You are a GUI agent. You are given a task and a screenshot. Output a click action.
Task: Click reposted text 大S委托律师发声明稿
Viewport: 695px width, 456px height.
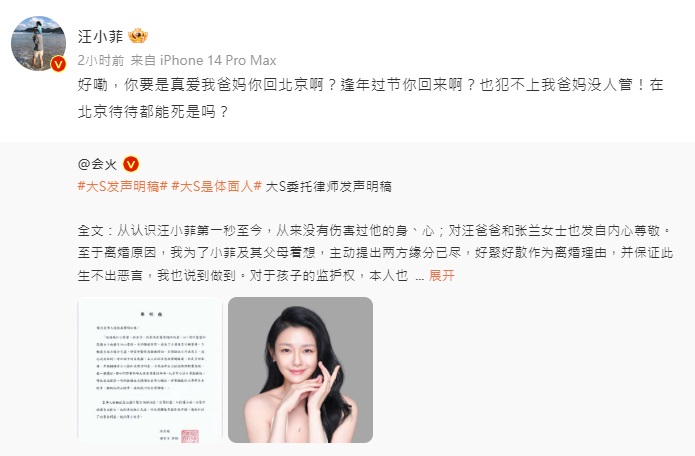[x=328, y=187]
